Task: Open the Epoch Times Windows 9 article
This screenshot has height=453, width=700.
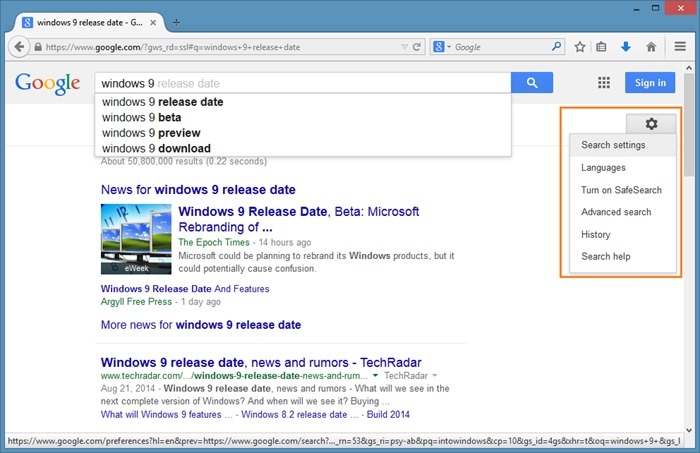Action: click(299, 219)
